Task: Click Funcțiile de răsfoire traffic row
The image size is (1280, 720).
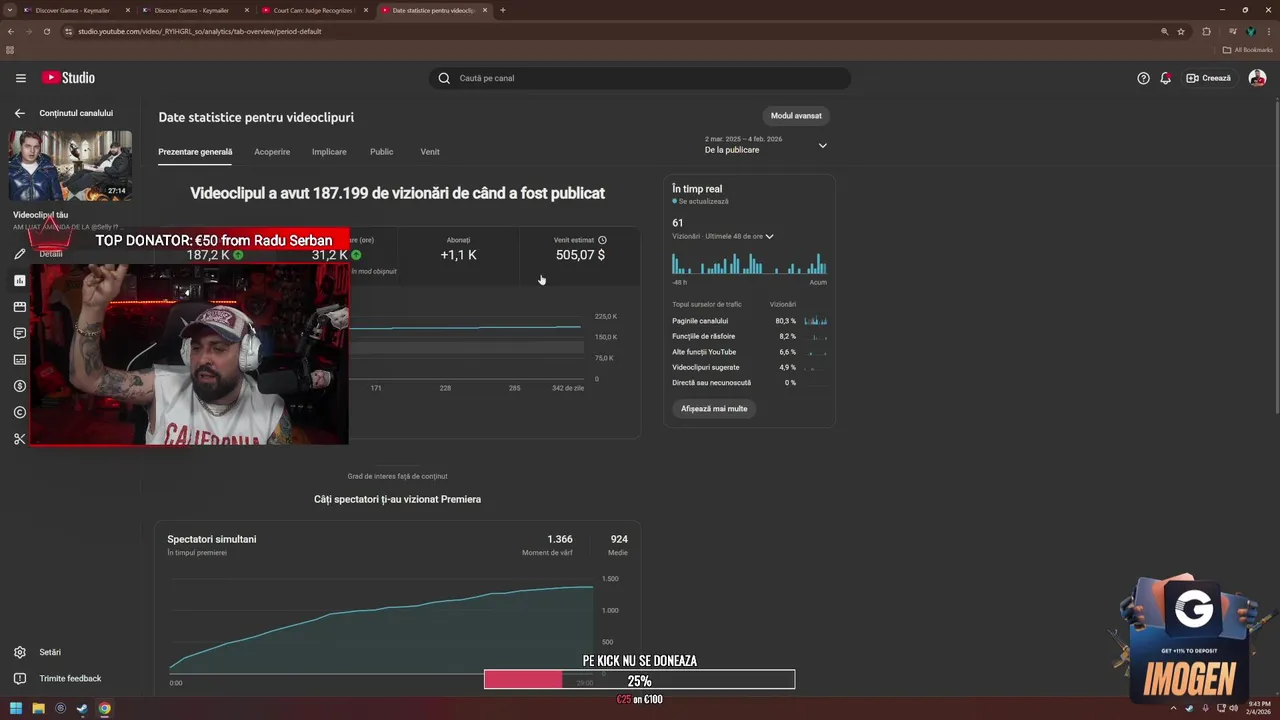Action: pyautogui.click(x=750, y=337)
